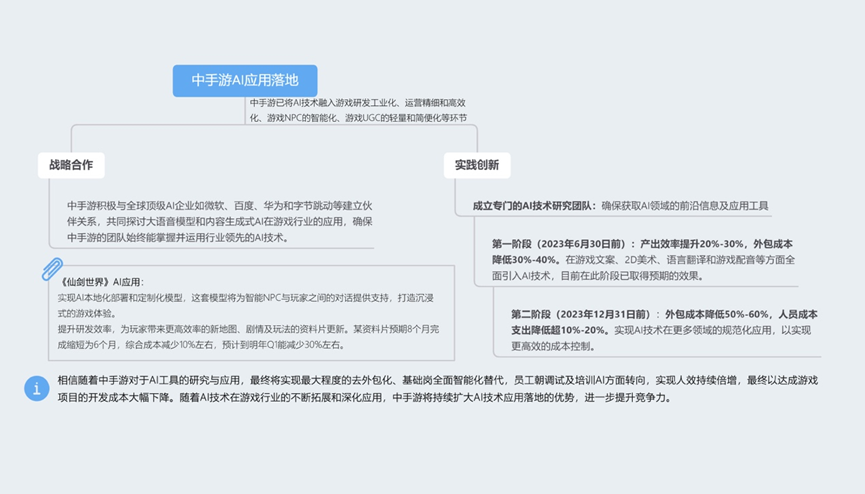Click the description text under the central topic
865x494 pixels.
pos(358,110)
